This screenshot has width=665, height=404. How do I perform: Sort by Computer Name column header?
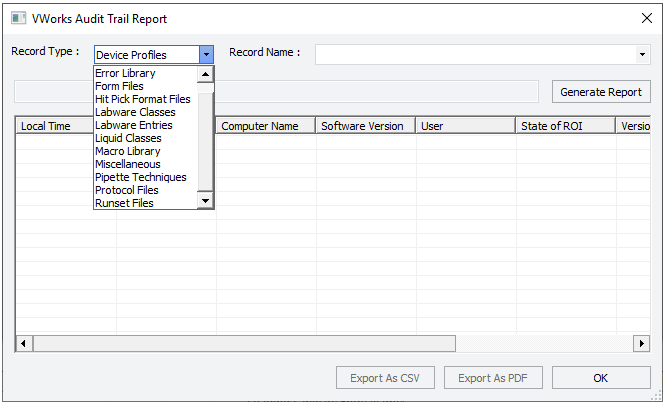pyautogui.click(x=265, y=126)
